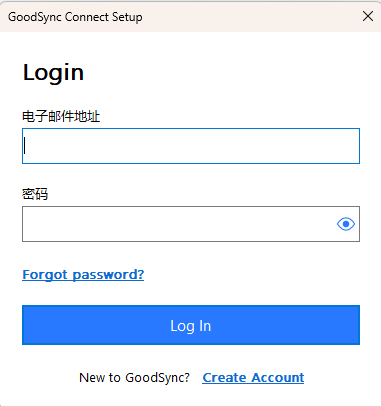
Task: Close the GoodSync Connect Setup dialog
Action: (x=368, y=16)
